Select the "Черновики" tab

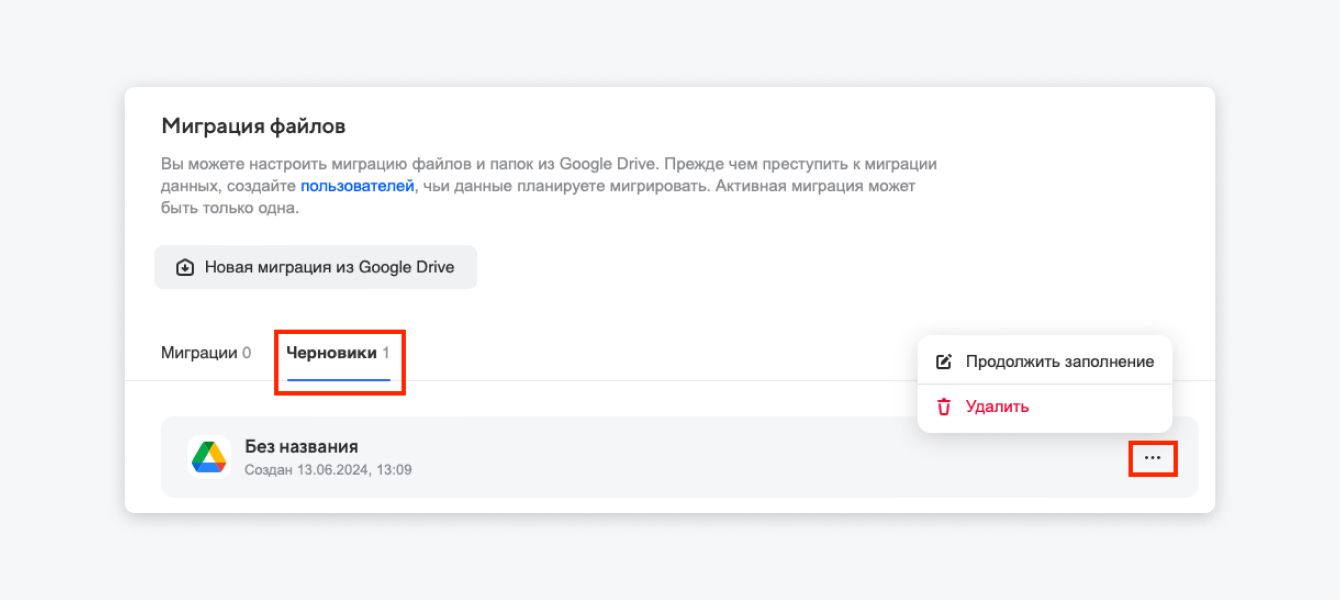[x=333, y=352]
